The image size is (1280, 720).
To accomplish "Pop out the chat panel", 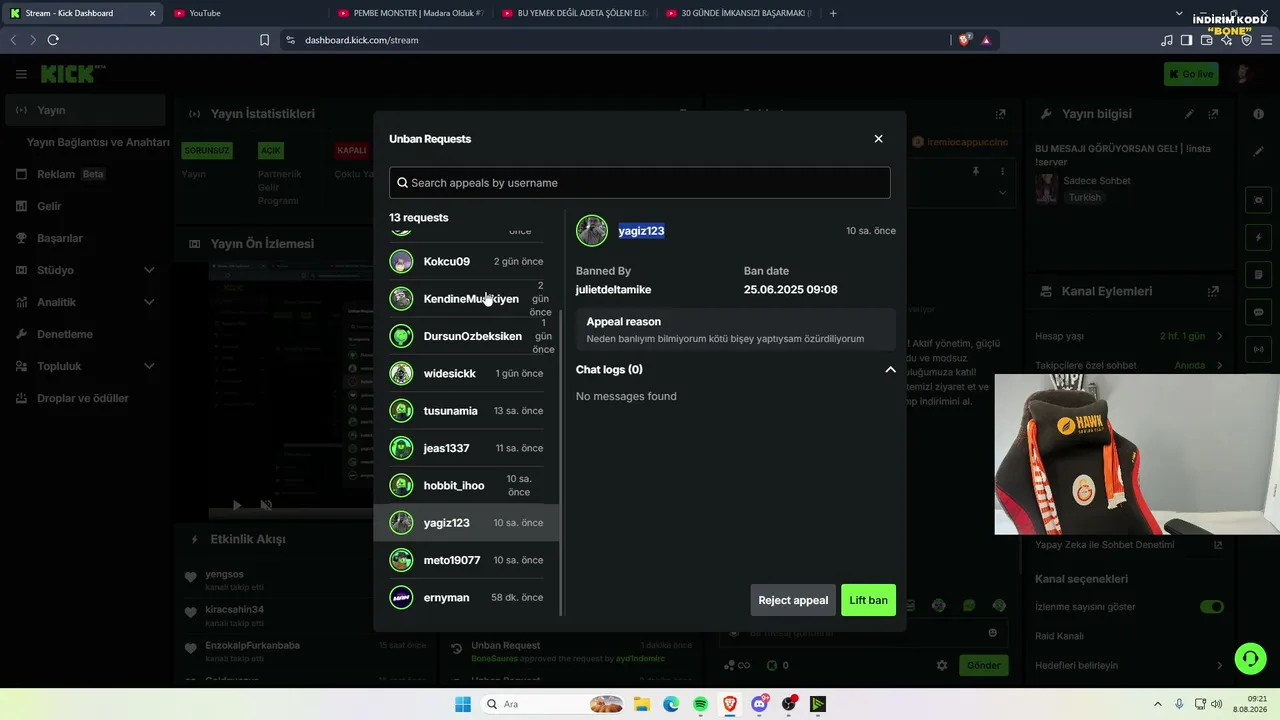I will [1000, 114].
